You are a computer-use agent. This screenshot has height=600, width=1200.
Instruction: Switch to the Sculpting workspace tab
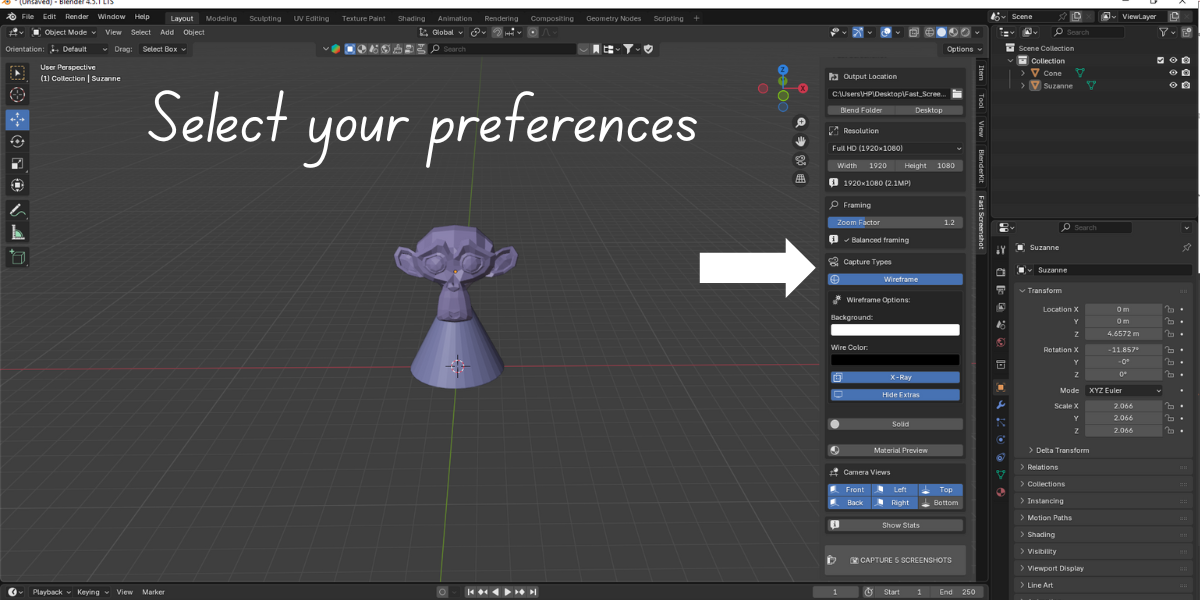point(265,18)
